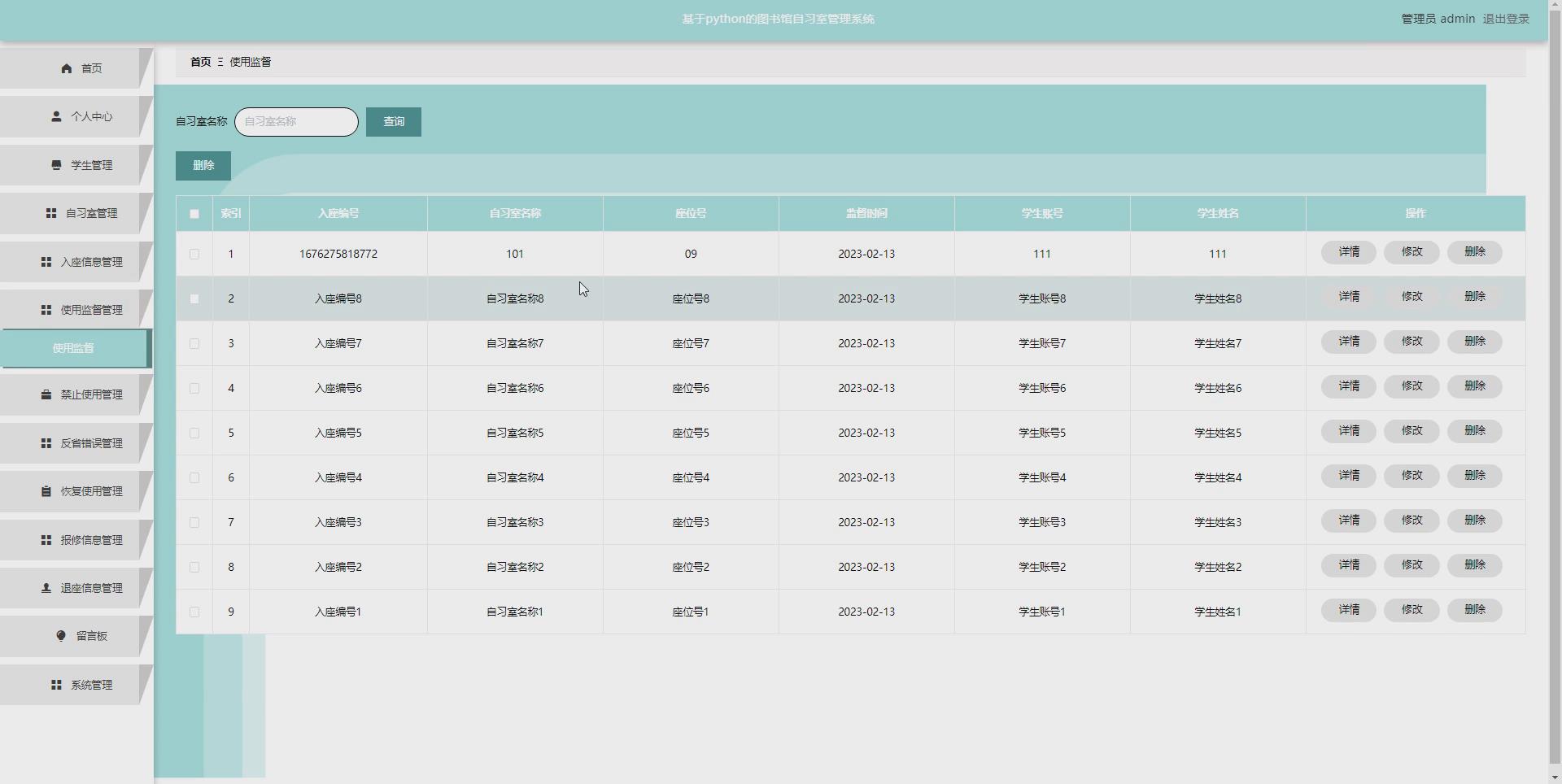Check the row for 入座编号2
1562x784 pixels.
coord(194,568)
